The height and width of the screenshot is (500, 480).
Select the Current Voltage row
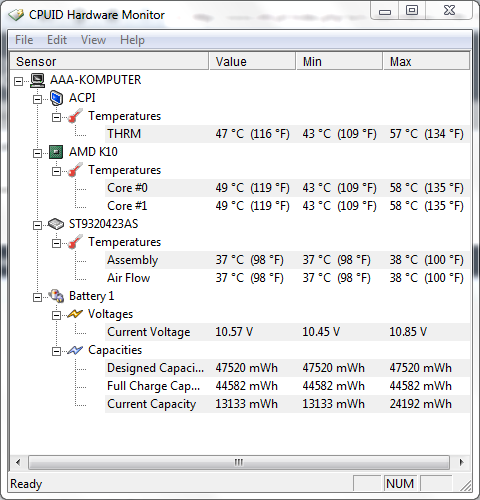287,332
